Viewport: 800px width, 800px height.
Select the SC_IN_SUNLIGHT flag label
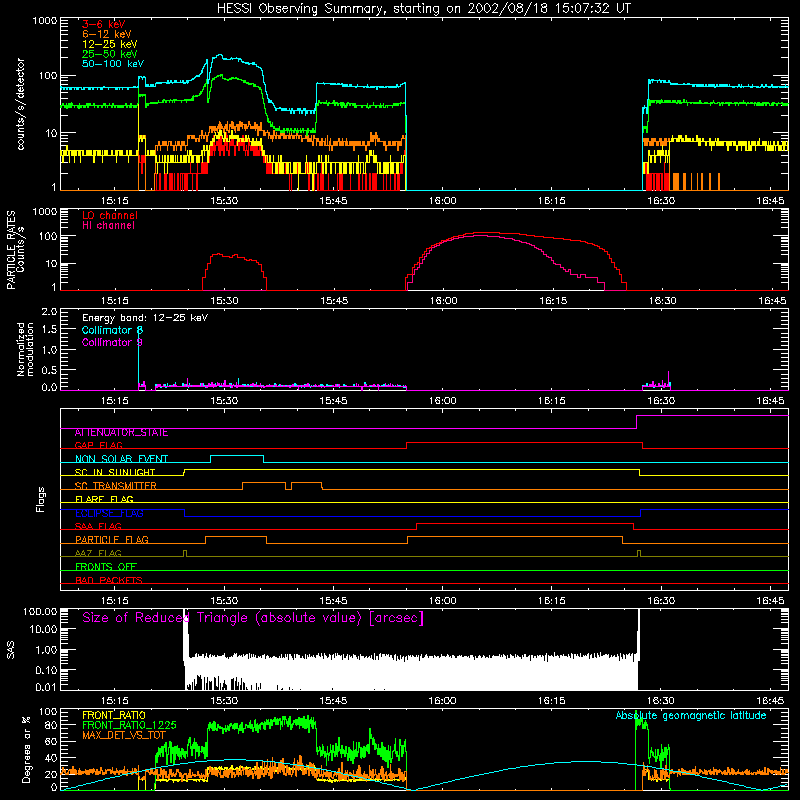(115, 472)
